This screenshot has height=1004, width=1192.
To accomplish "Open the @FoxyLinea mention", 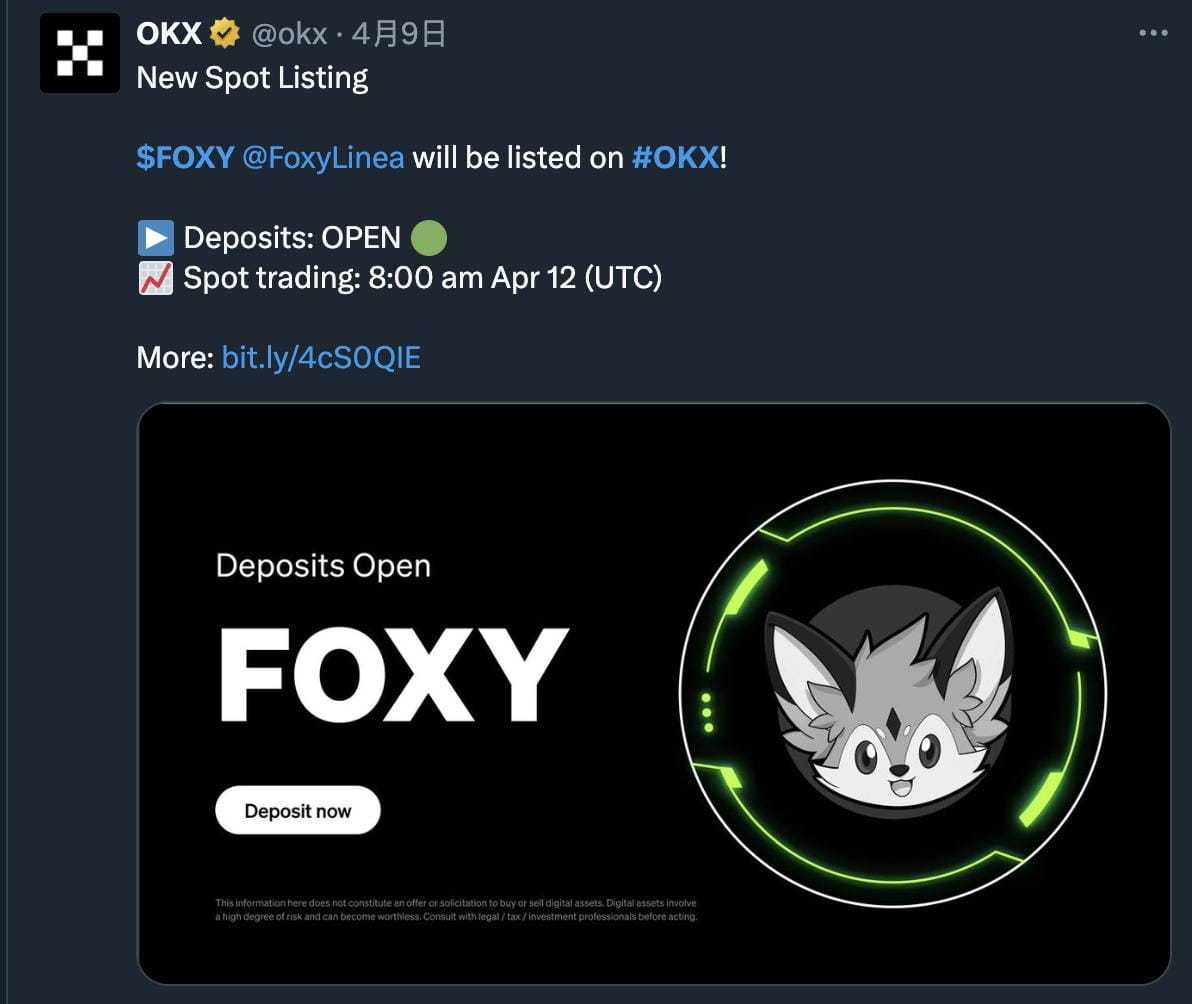I will click(323, 158).
